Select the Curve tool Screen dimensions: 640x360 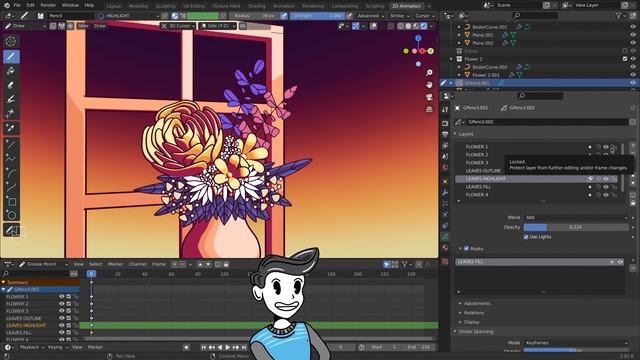(x=11, y=187)
